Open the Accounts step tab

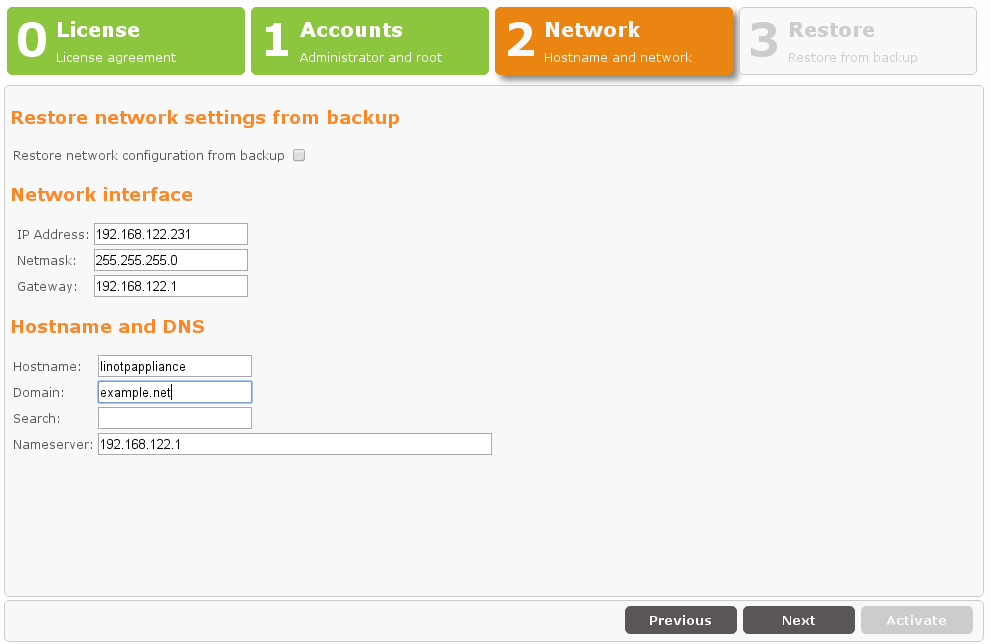click(370, 42)
